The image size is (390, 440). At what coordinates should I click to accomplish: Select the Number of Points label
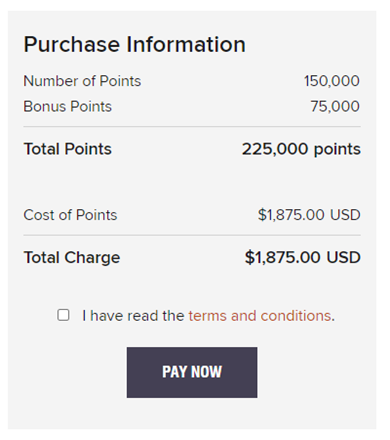pyautogui.click(x=82, y=81)
